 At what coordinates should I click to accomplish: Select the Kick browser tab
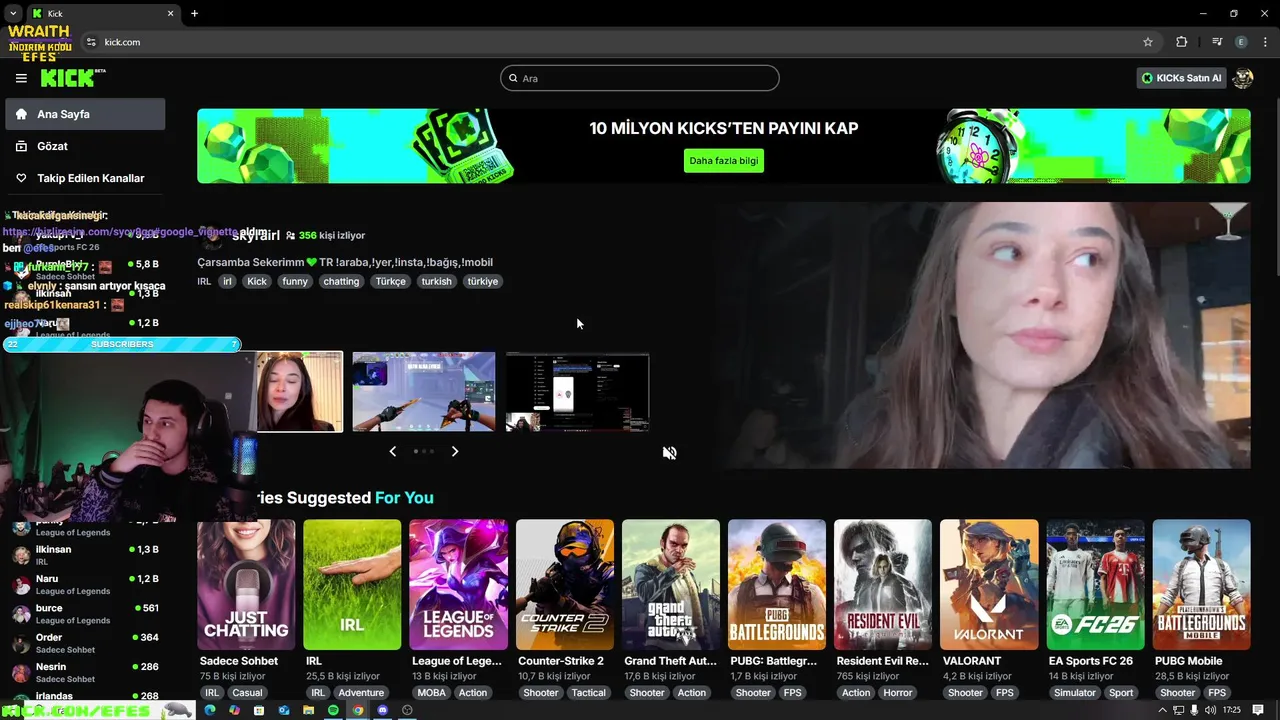pos(102,13)
